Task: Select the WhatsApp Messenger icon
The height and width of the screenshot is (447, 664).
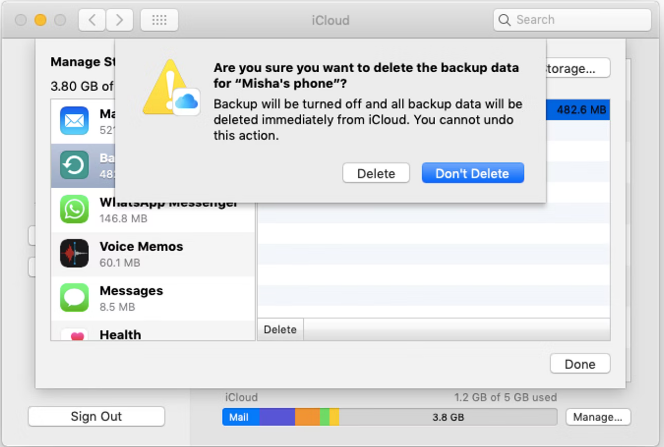Action: coord(74,209)
